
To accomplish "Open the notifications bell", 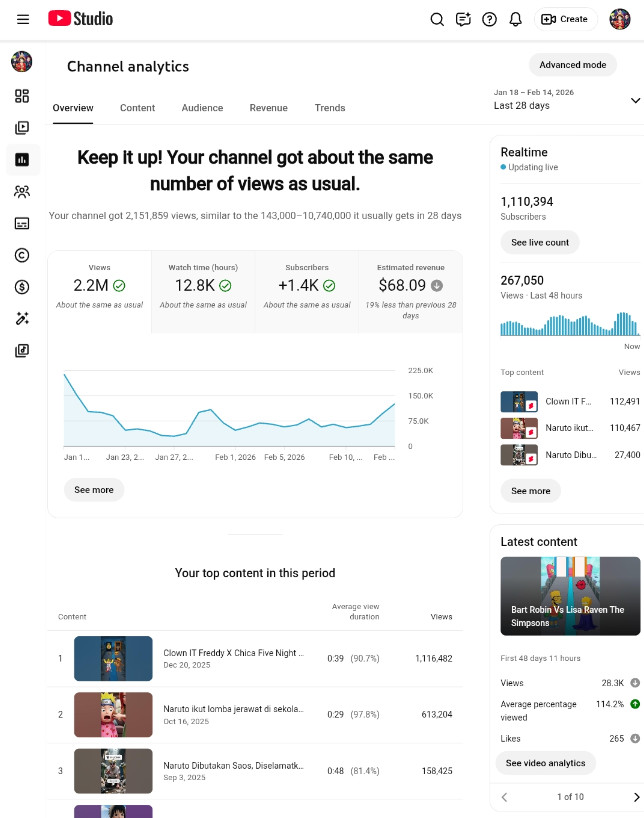I will 516,19.
